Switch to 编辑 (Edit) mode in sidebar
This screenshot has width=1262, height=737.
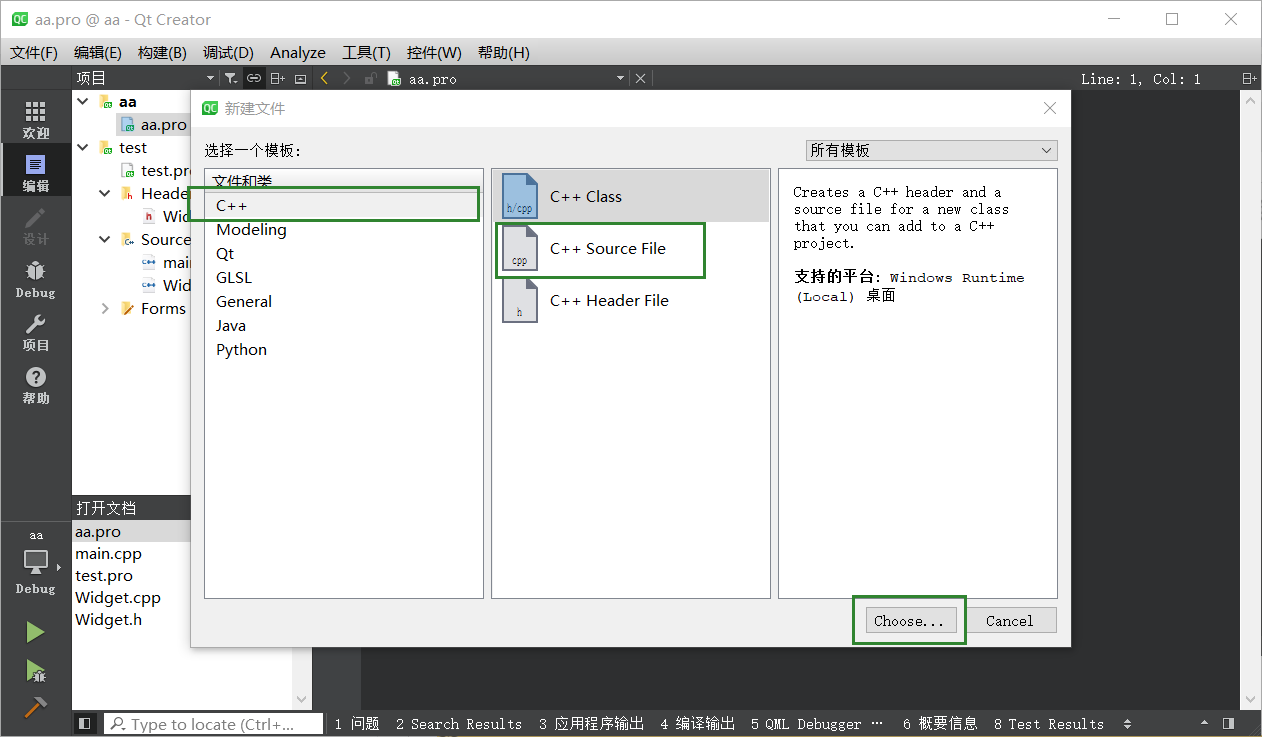(x=35, y=170)
